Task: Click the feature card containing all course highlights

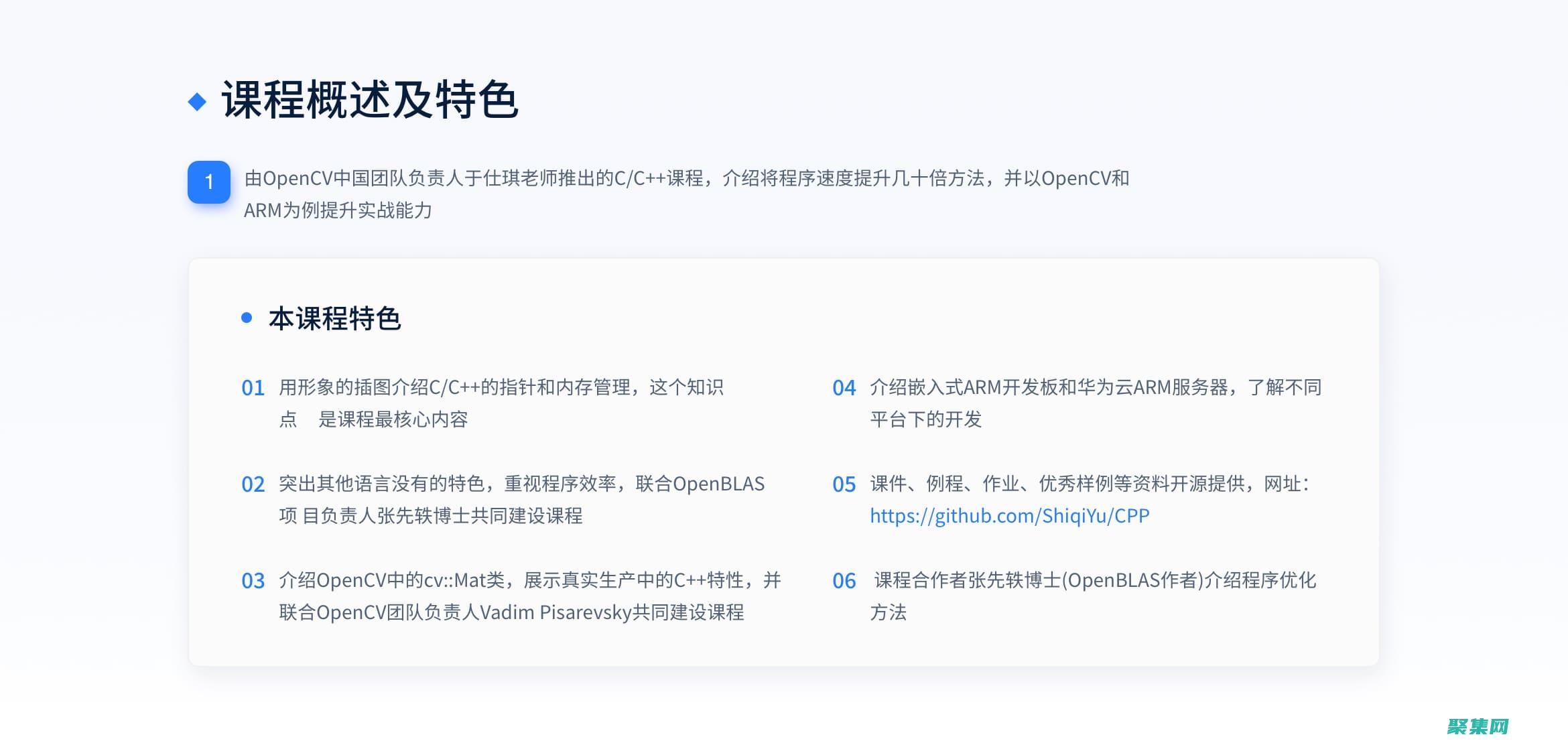Action: coord(784,462)
